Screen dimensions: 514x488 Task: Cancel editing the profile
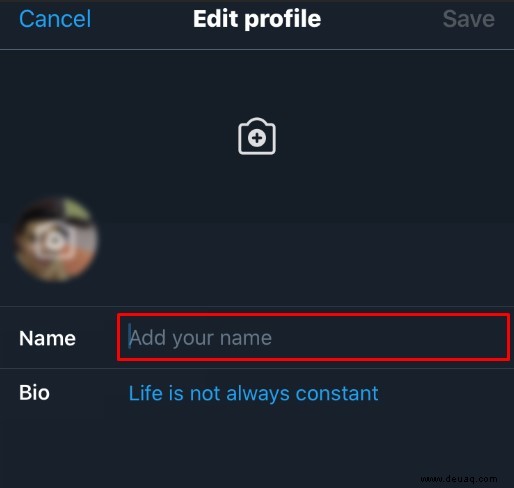click(x=55, y=19)
